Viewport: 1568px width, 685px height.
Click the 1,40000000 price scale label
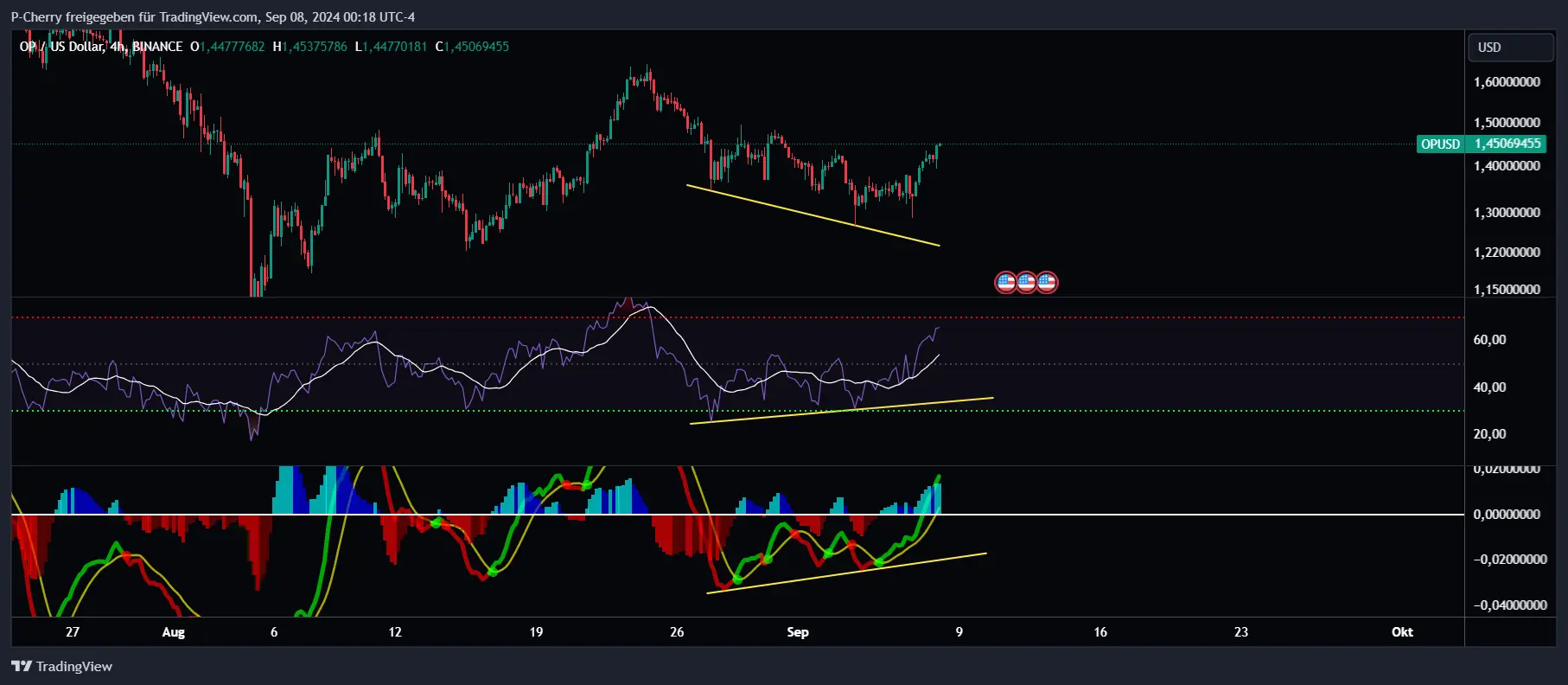1507,166
